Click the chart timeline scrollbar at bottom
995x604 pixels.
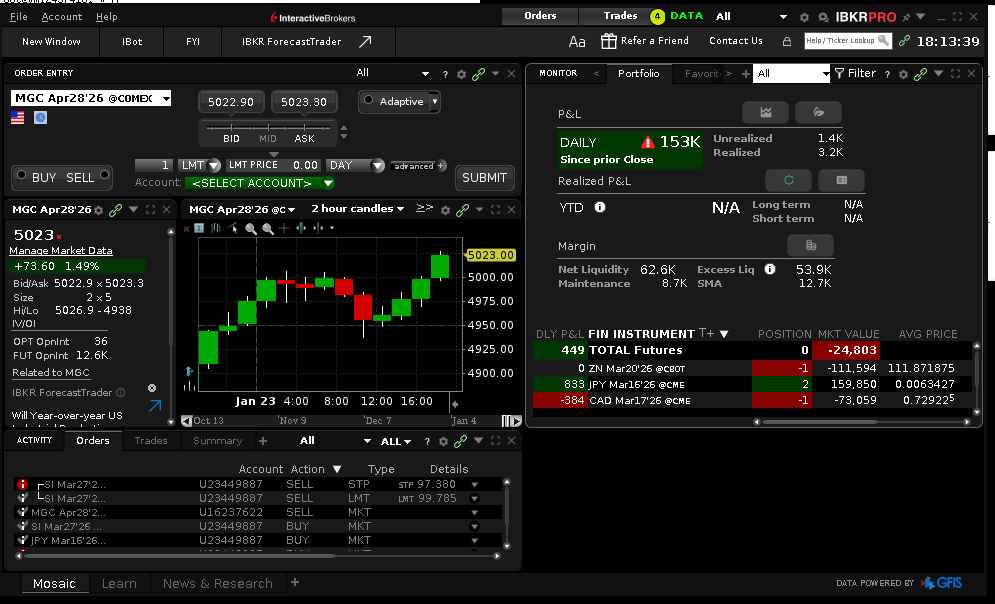352,421
